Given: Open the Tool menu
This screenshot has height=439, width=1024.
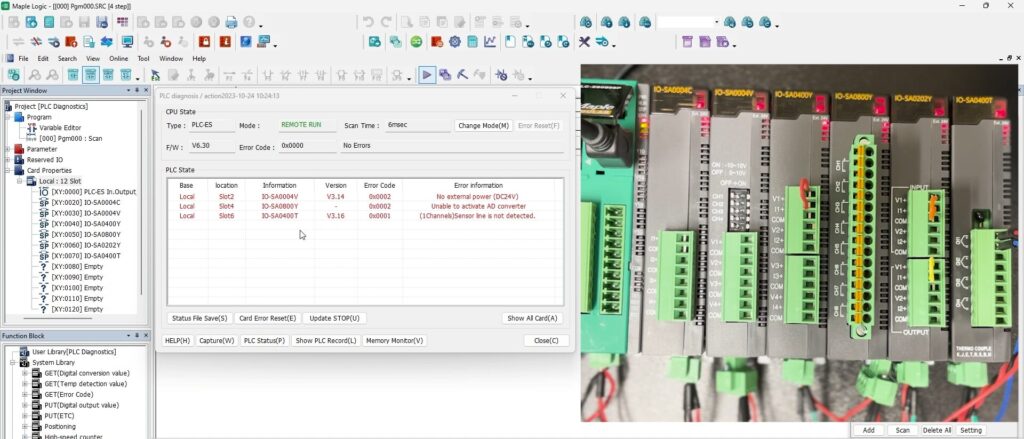Looking at the screenshot, I should click(x=144, y=58).
